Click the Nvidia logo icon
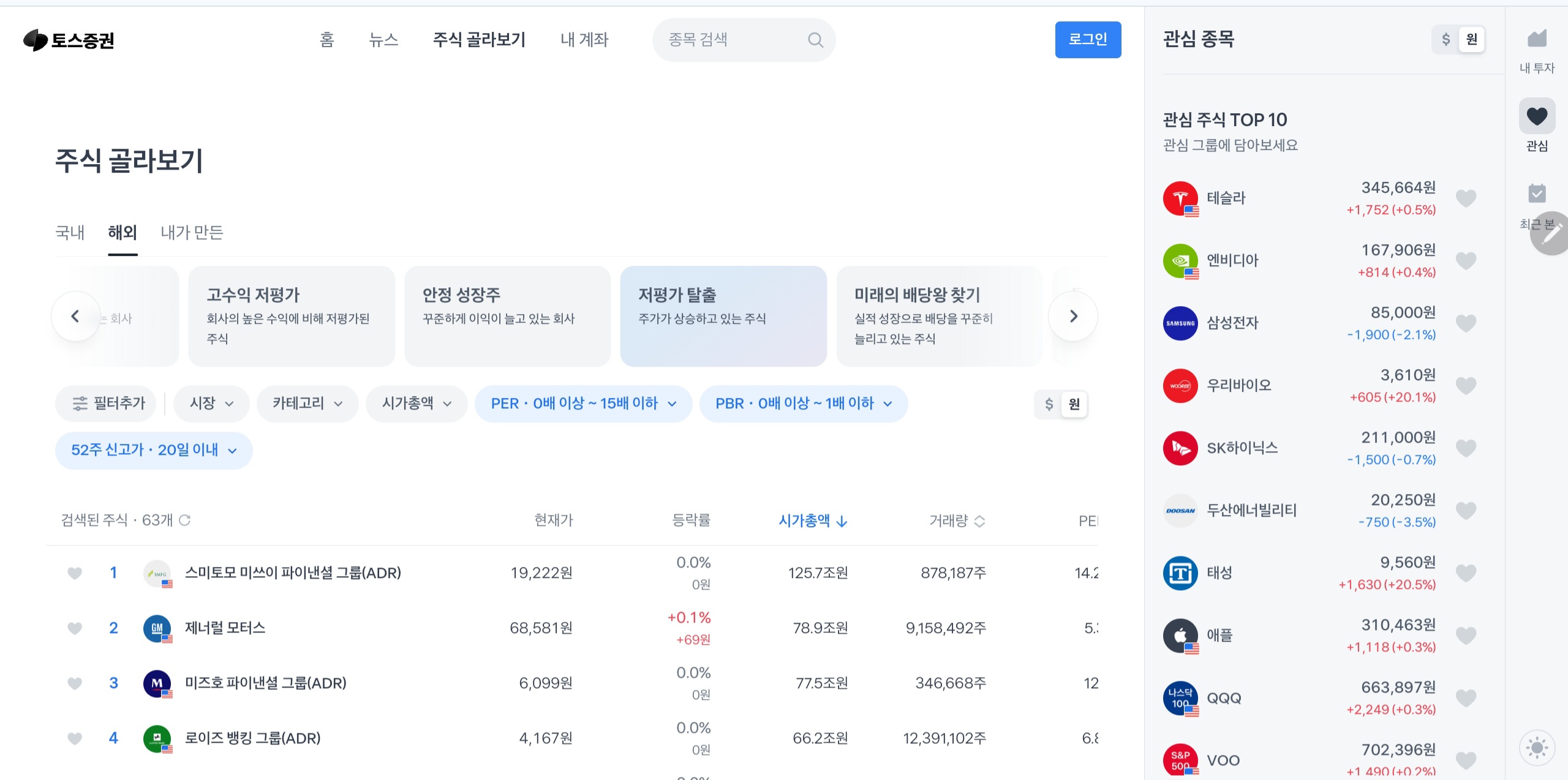Viewport: 1568px width, 780px height. click(1180, 261)
